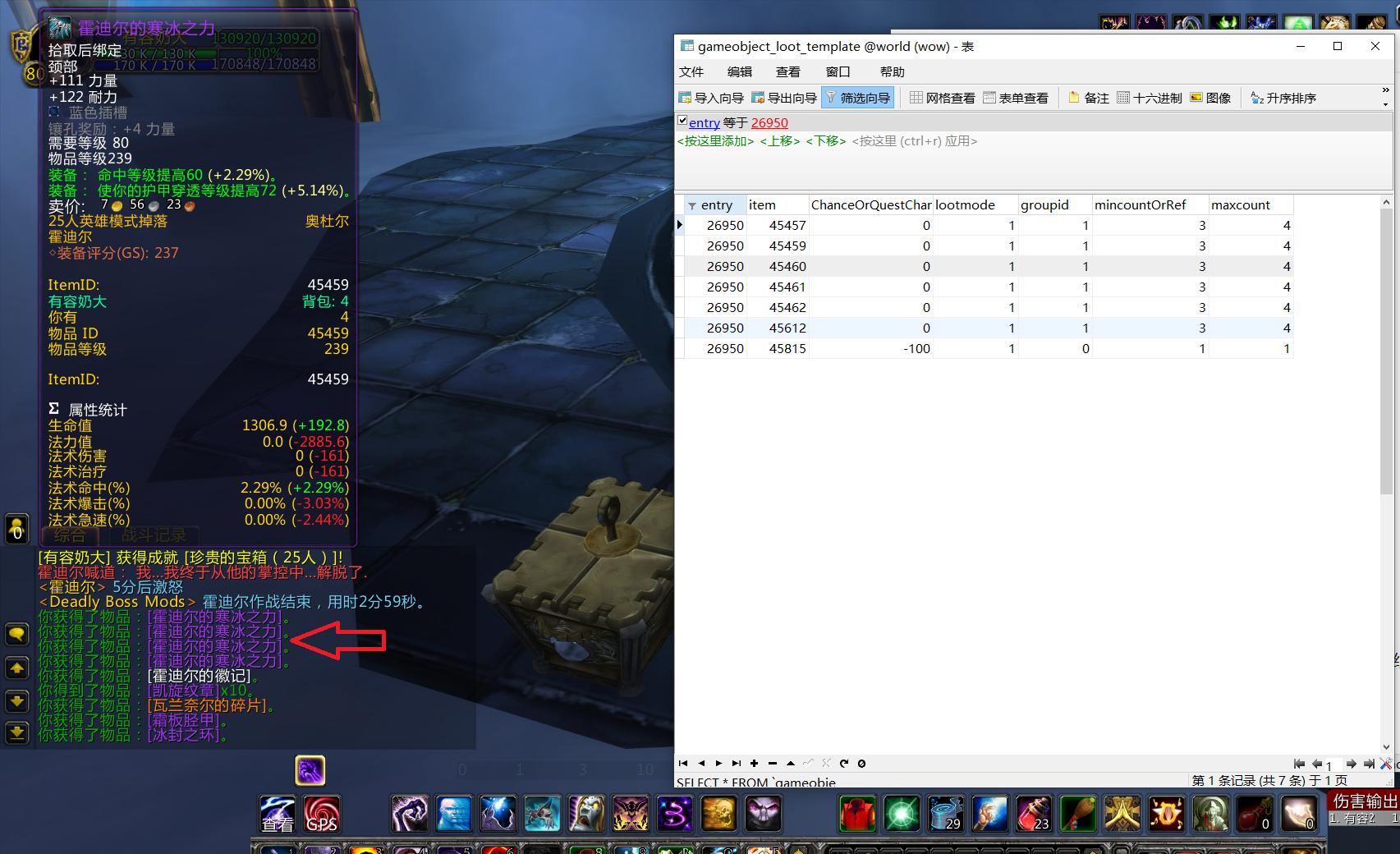Click the golden skull ability icon
This screenshot has width=1400, height=854.
(718, 815)
